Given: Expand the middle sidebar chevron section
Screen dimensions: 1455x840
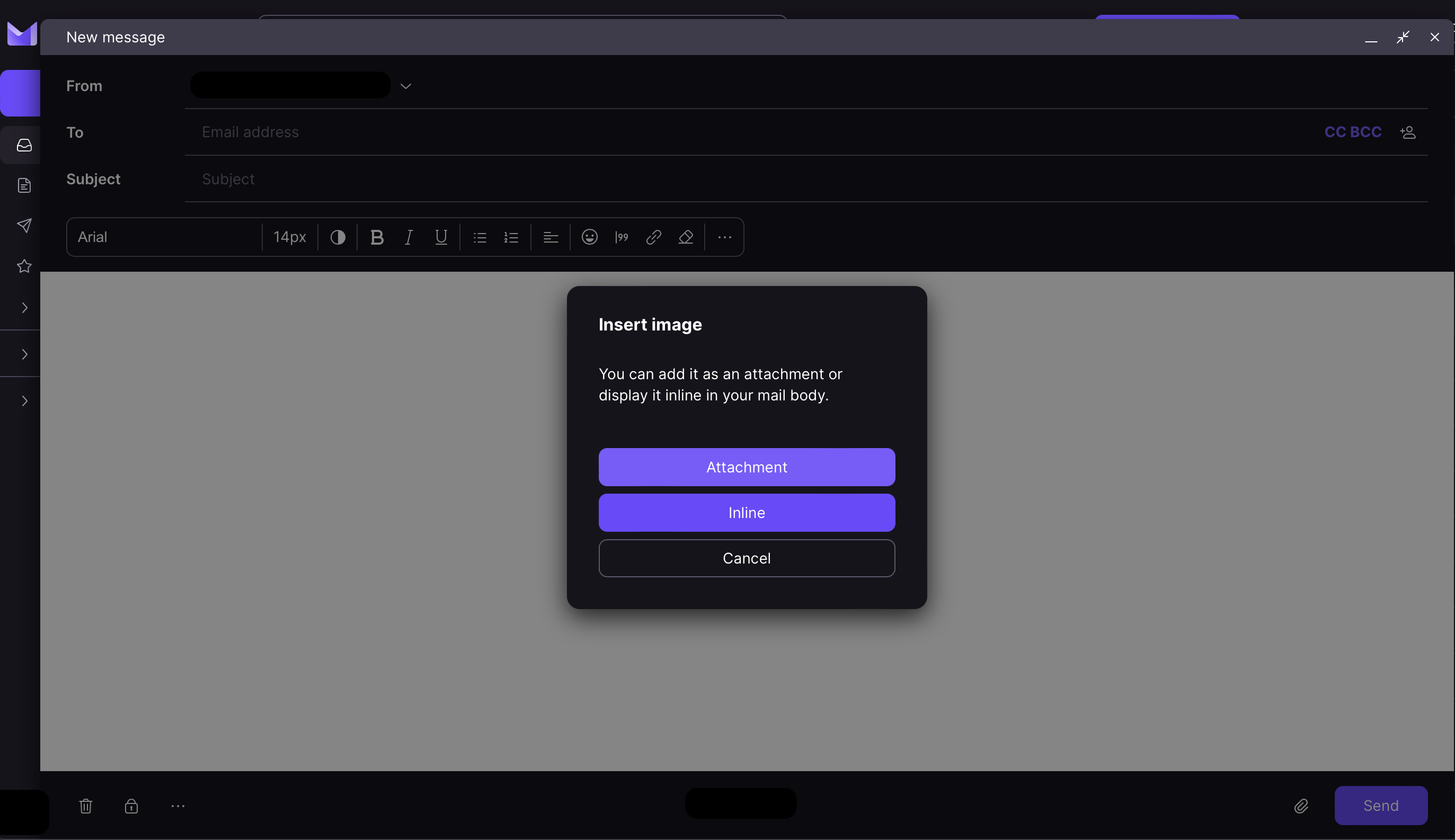Looking at the screenshot, I should [25, 354].
